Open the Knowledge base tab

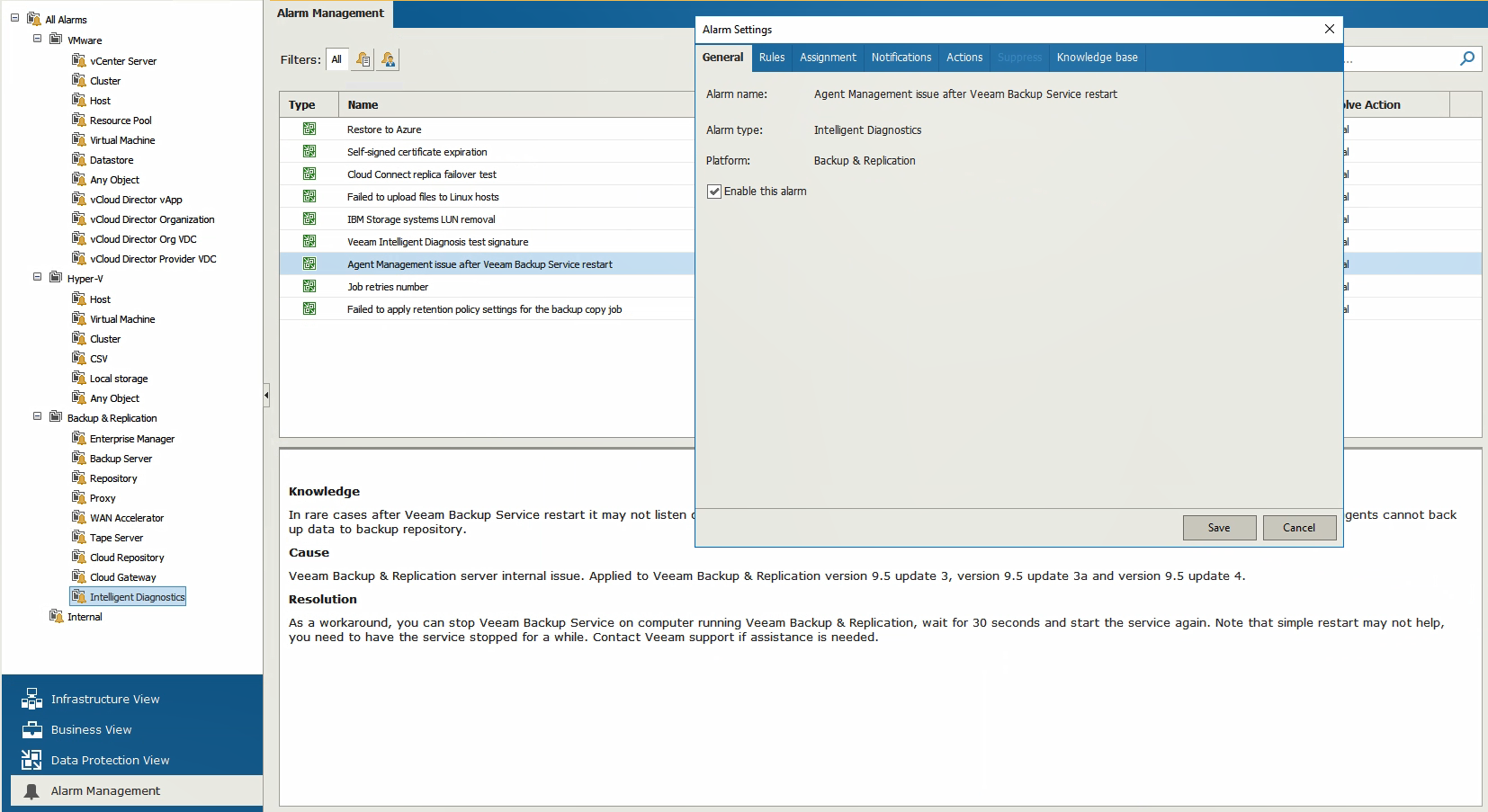pos(1097,58)
